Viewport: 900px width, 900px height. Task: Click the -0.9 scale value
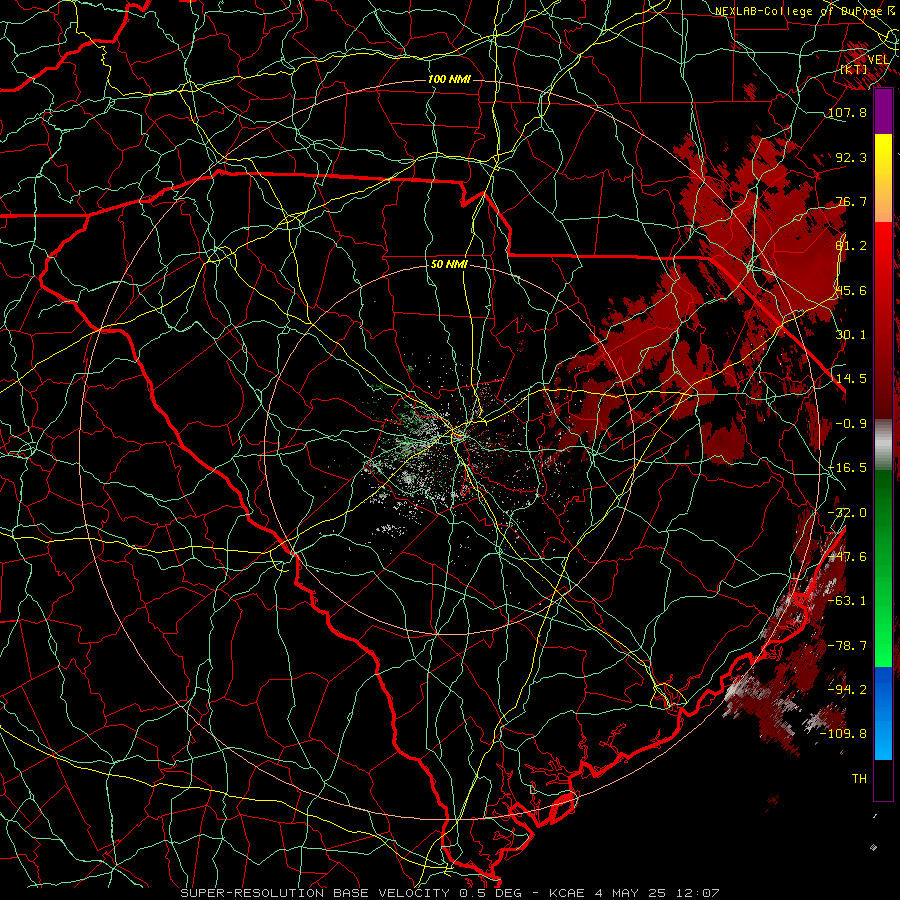pyautogui.click(x=851, y=424)
